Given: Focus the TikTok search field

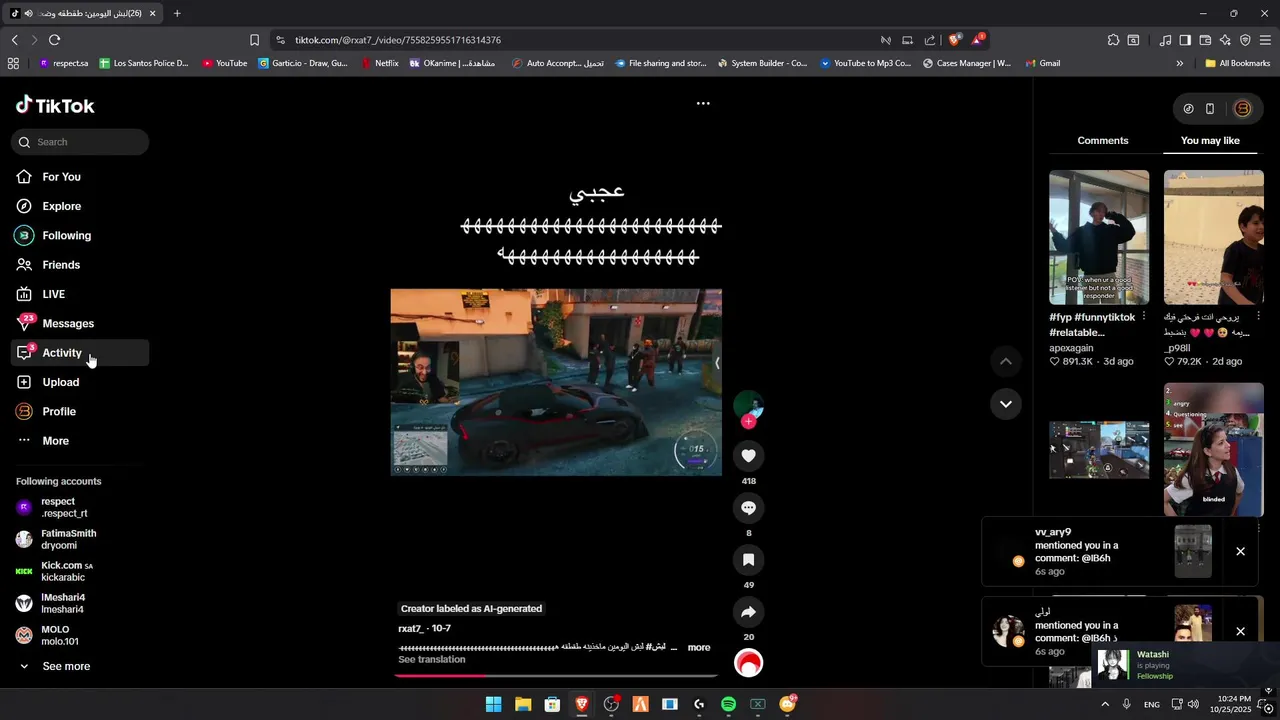Looking at the screenshot, I should pyautogui.click(x=80, y=142).
